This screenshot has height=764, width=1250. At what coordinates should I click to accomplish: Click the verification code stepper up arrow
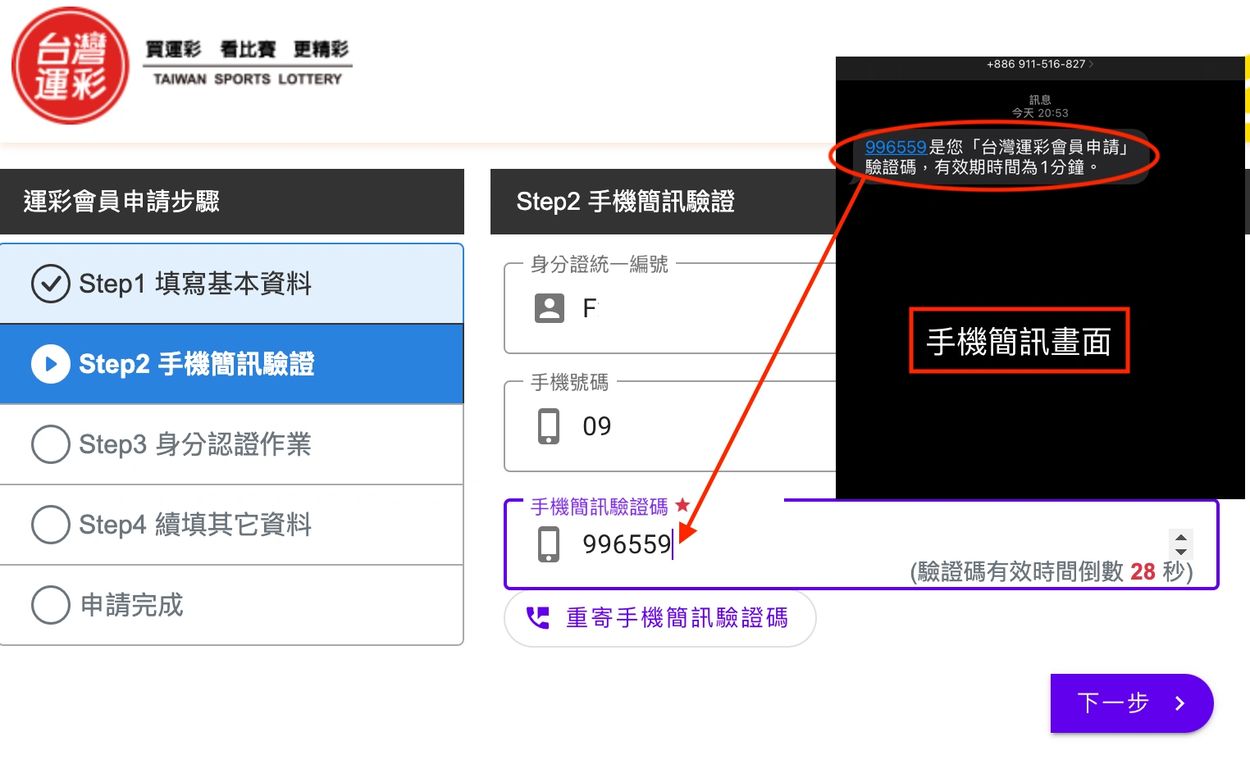coord(1181,537)
